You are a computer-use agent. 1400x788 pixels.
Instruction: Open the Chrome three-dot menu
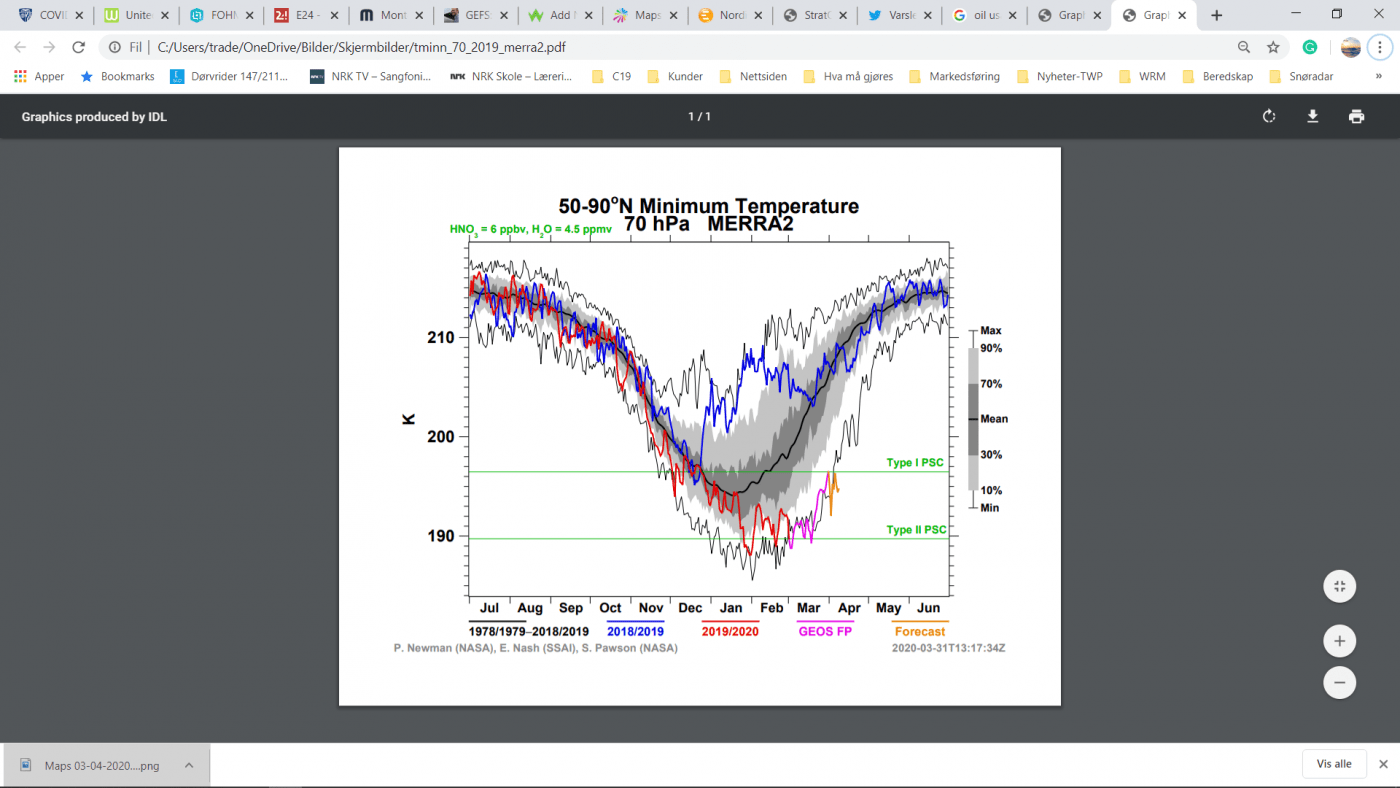pos(1381,47)
